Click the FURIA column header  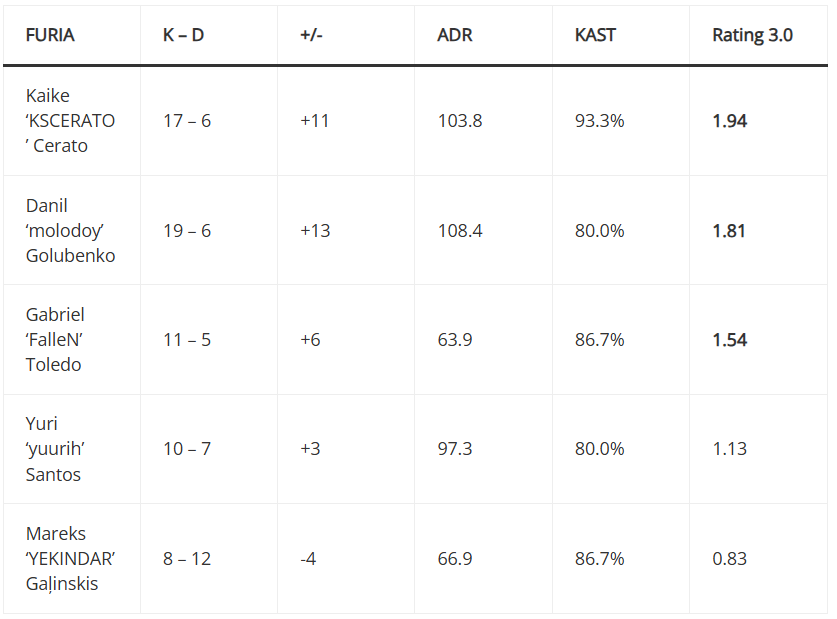tap(50, 35)
